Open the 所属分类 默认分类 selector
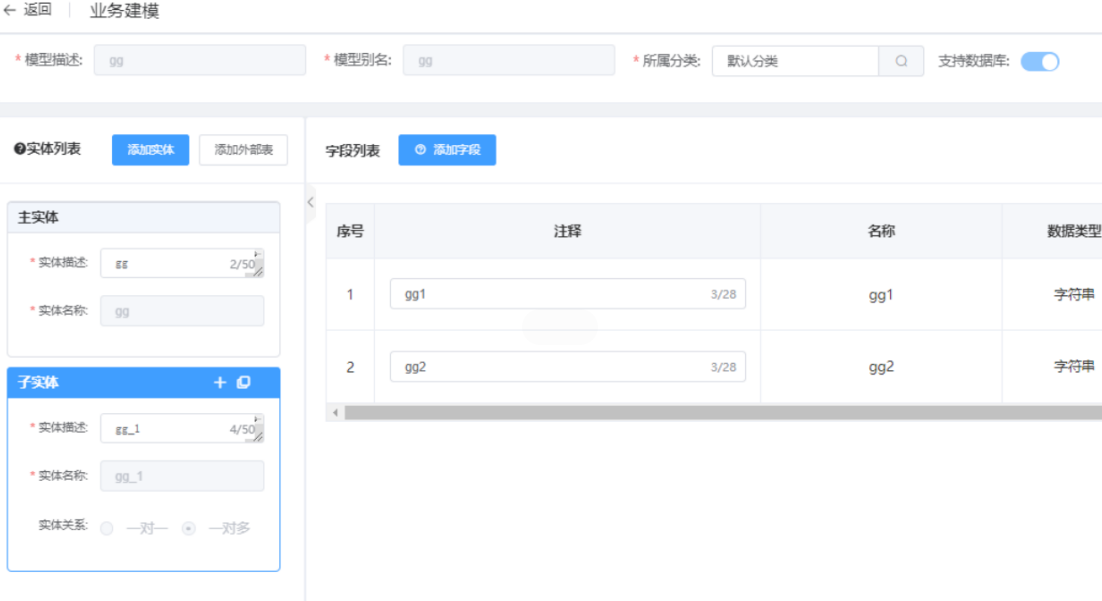This screenshot has width=1102, height=601. tap(795, 61)
